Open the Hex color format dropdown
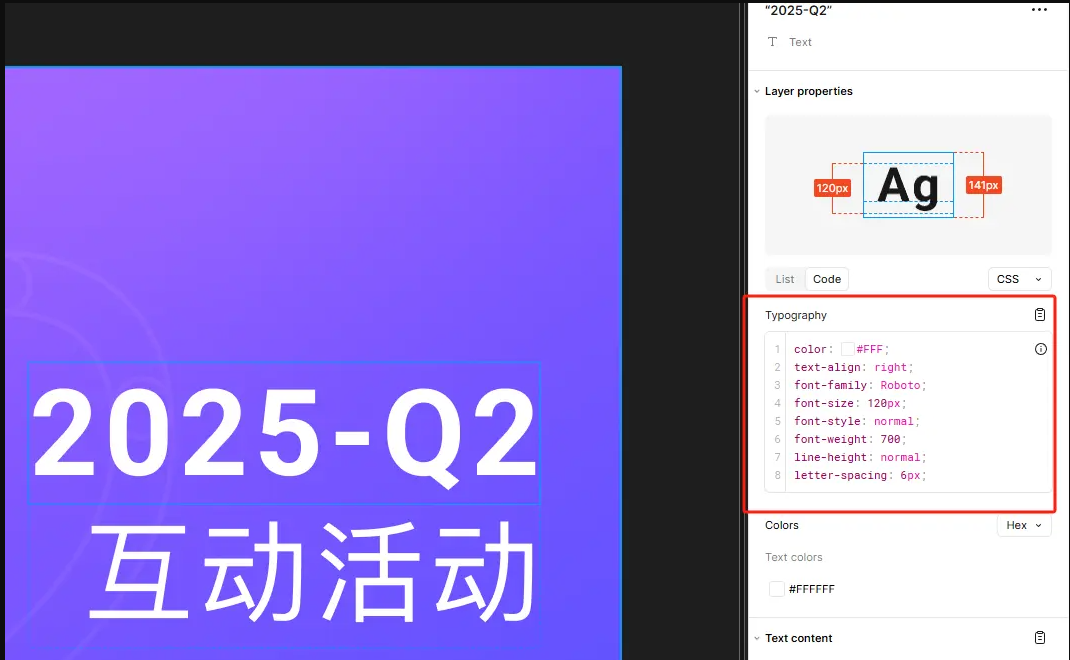Screen dimensions: 1070x660 1023,525
